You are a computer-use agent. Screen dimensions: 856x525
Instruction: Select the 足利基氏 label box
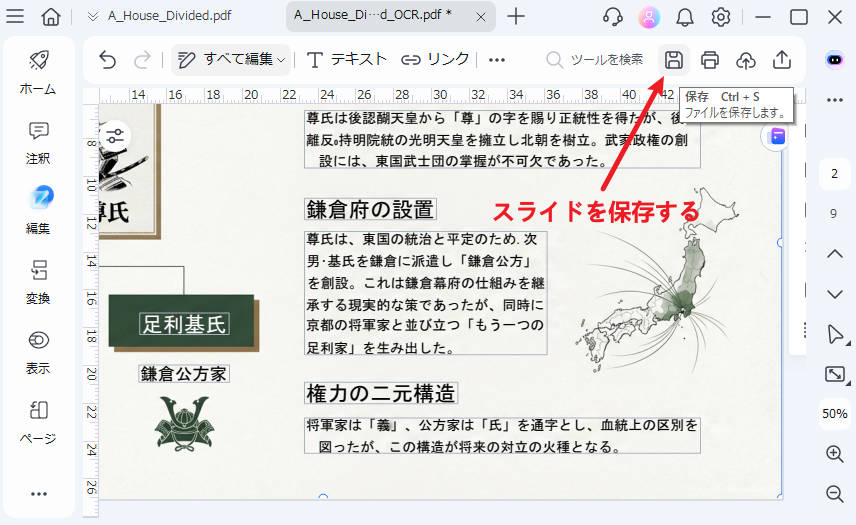184,324
